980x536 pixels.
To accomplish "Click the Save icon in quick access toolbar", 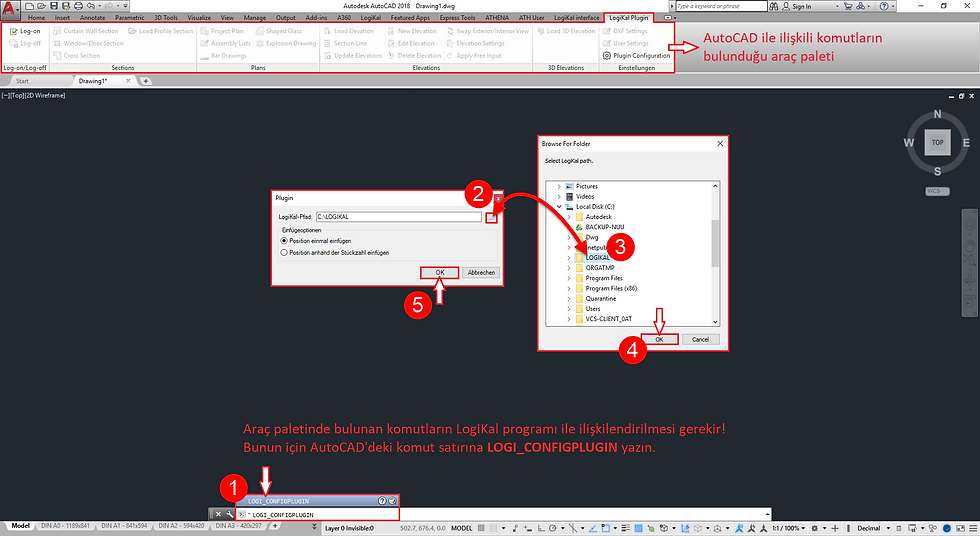I will [54, 6].
